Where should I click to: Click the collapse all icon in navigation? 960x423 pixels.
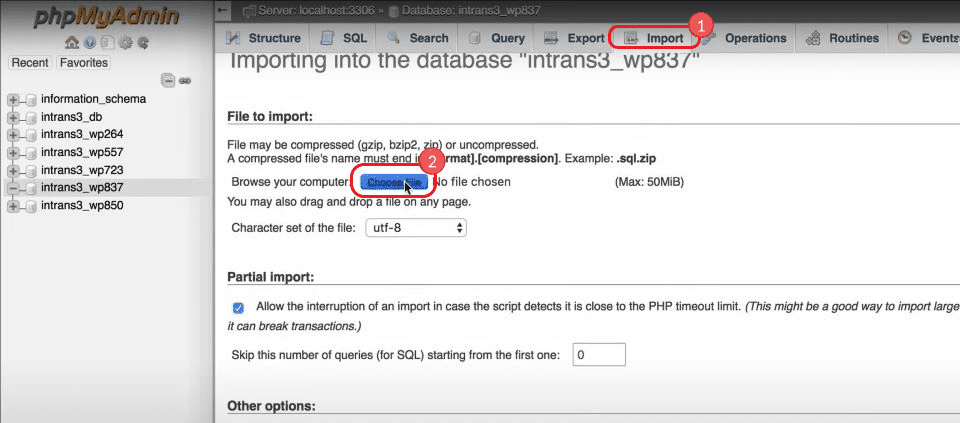[168, 80]
